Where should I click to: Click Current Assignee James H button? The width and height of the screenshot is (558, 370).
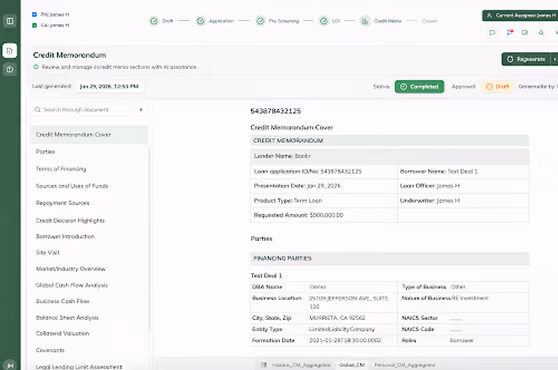(x=520, y=15)
